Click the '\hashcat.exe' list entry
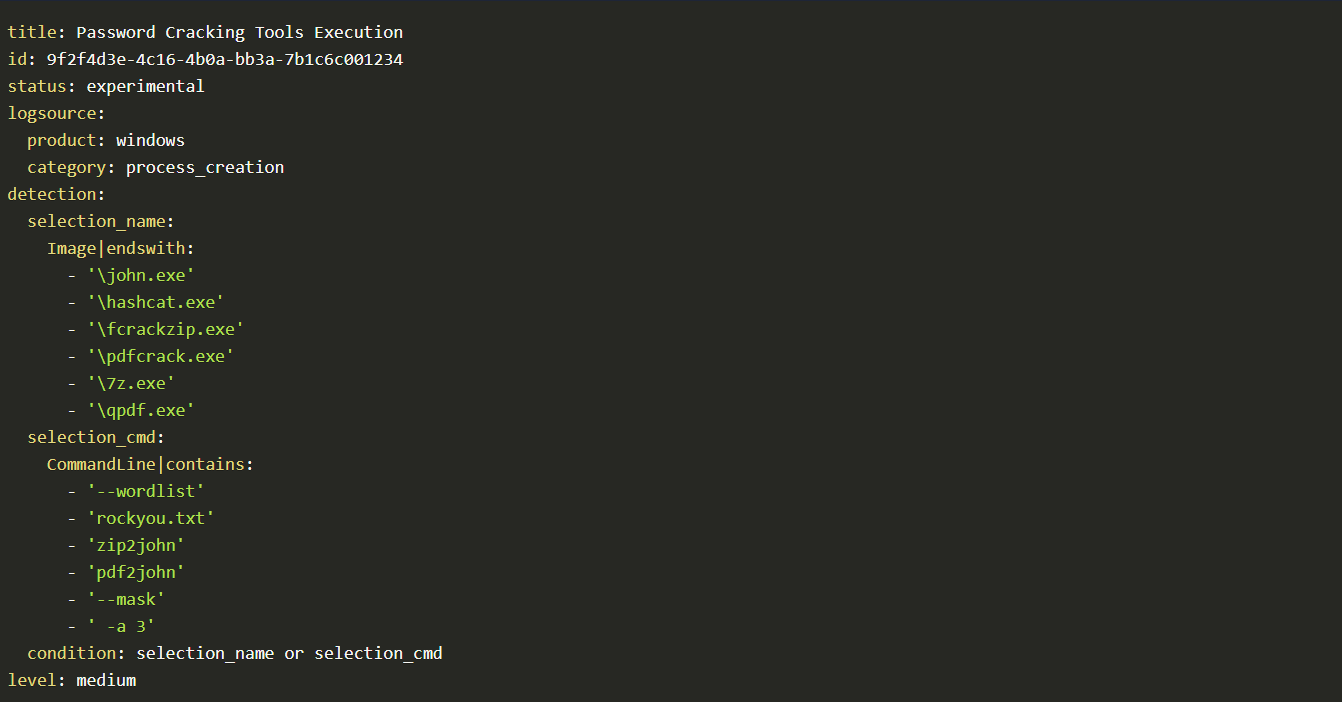 [155, 302]
